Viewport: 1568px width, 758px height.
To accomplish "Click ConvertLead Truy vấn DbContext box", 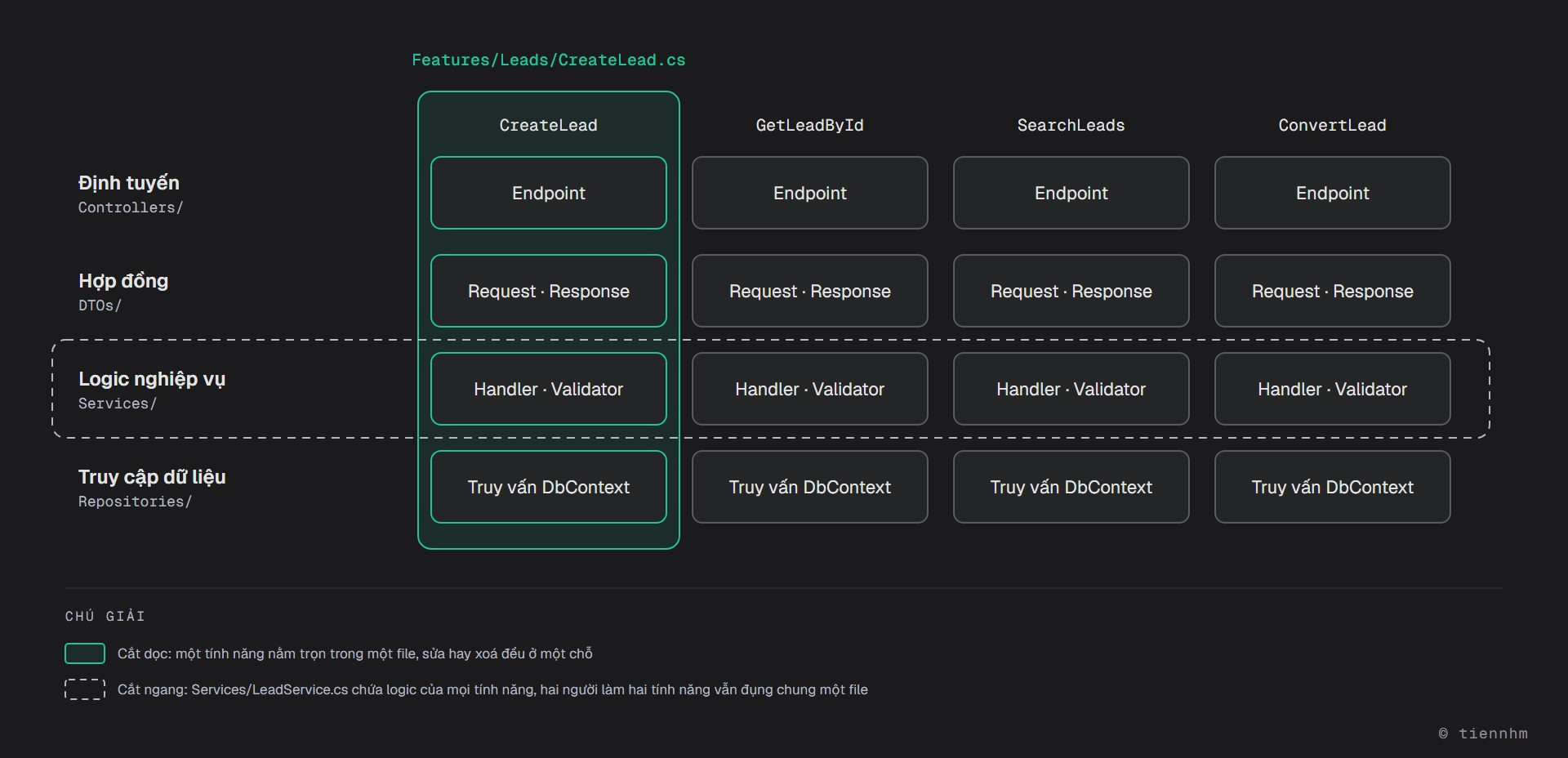I will point(1333,487).
